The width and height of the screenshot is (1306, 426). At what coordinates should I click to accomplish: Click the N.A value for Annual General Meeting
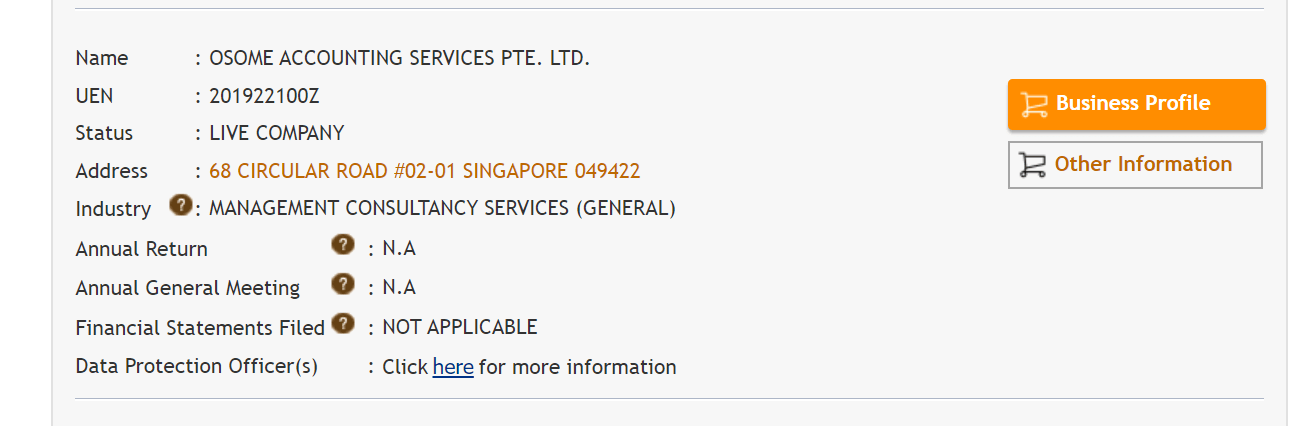pyautogui.click(x=399, y=288)
